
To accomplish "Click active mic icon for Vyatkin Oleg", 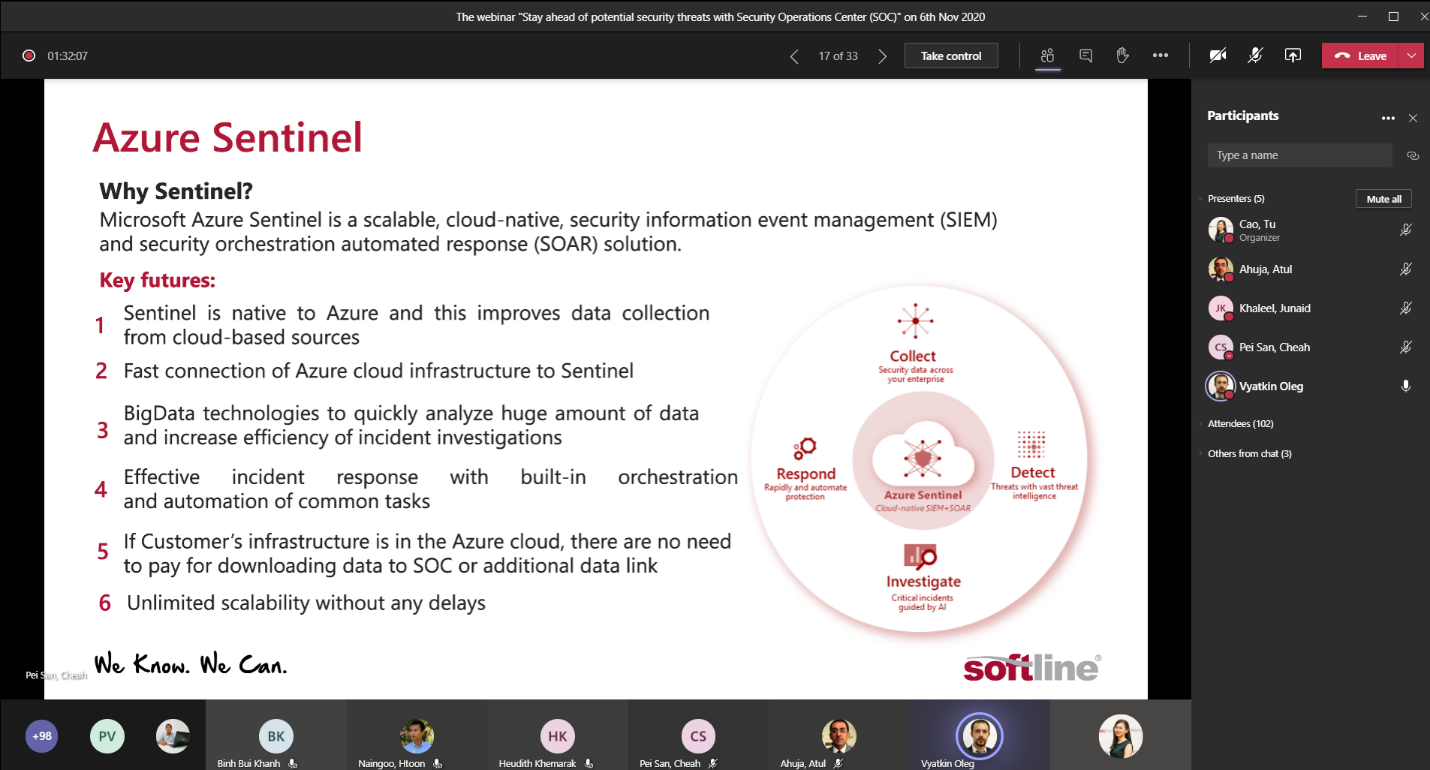I will pos(1406,386).
